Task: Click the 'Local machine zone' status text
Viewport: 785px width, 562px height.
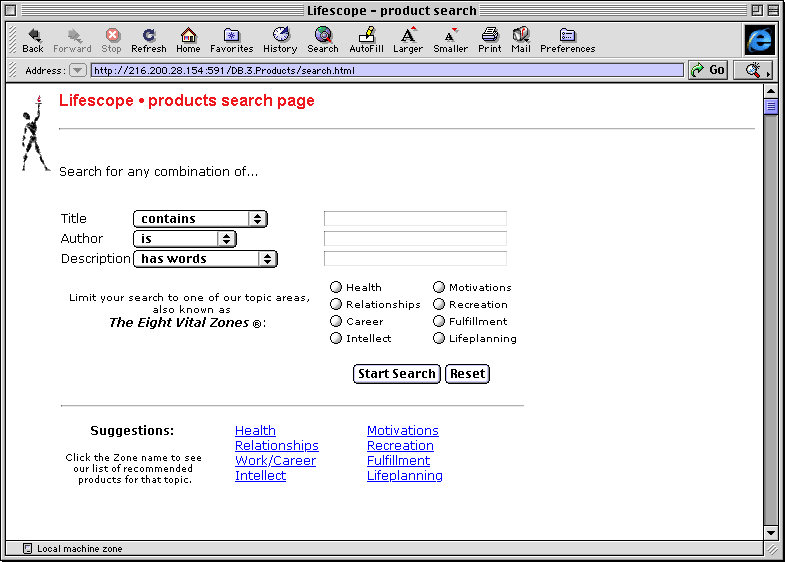Action: click(x=80, y=548)
